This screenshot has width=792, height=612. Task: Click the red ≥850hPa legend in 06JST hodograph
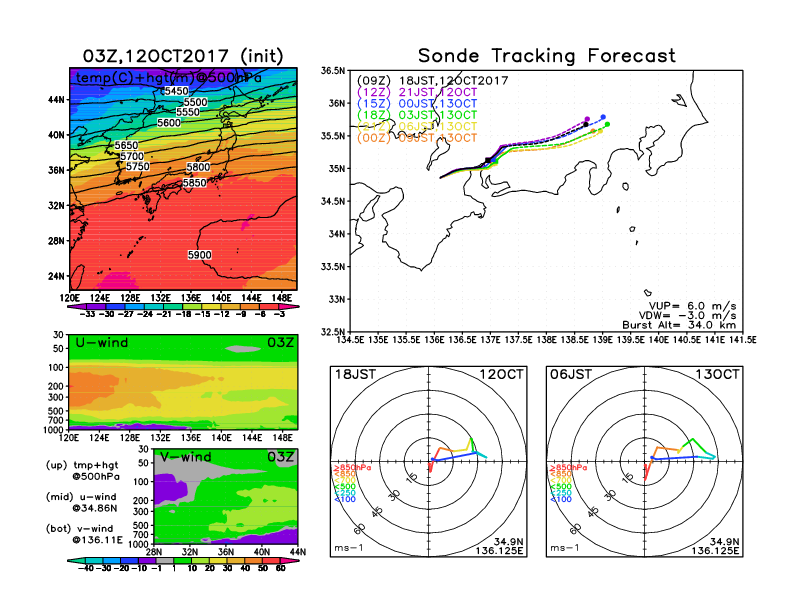click(x=567, y=467)
